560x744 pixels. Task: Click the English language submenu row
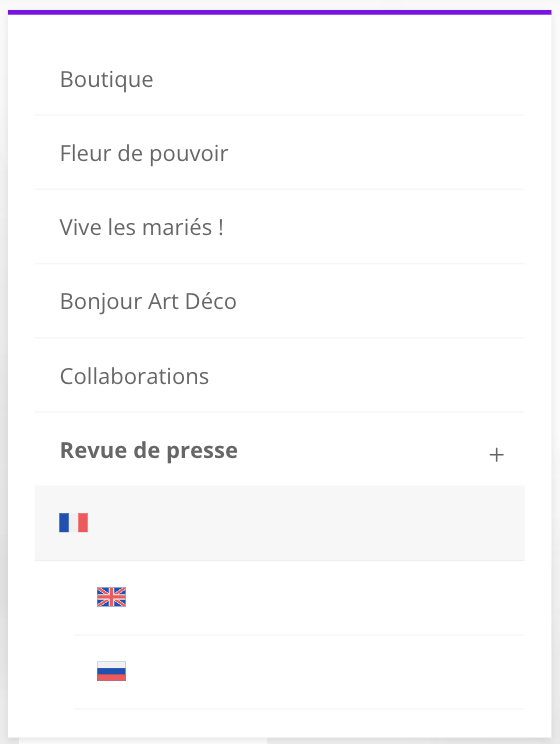tap(299, 597)
